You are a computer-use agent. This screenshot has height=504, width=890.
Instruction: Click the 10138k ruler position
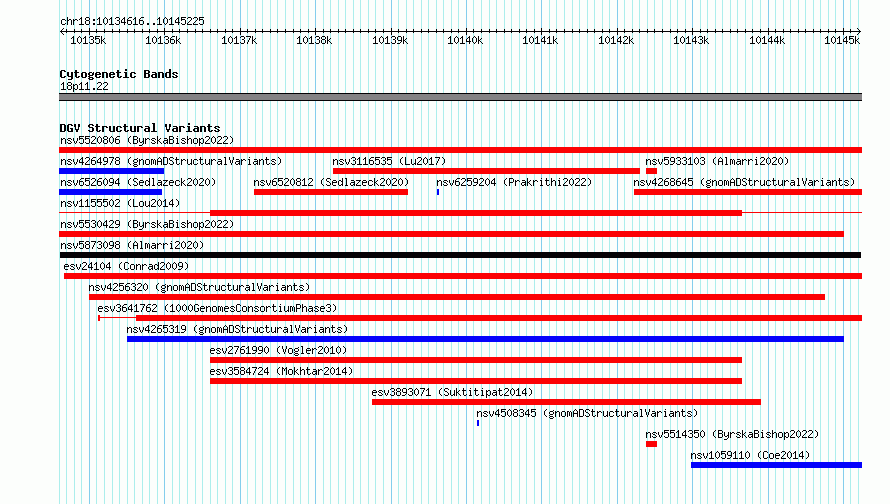[314, 40]
